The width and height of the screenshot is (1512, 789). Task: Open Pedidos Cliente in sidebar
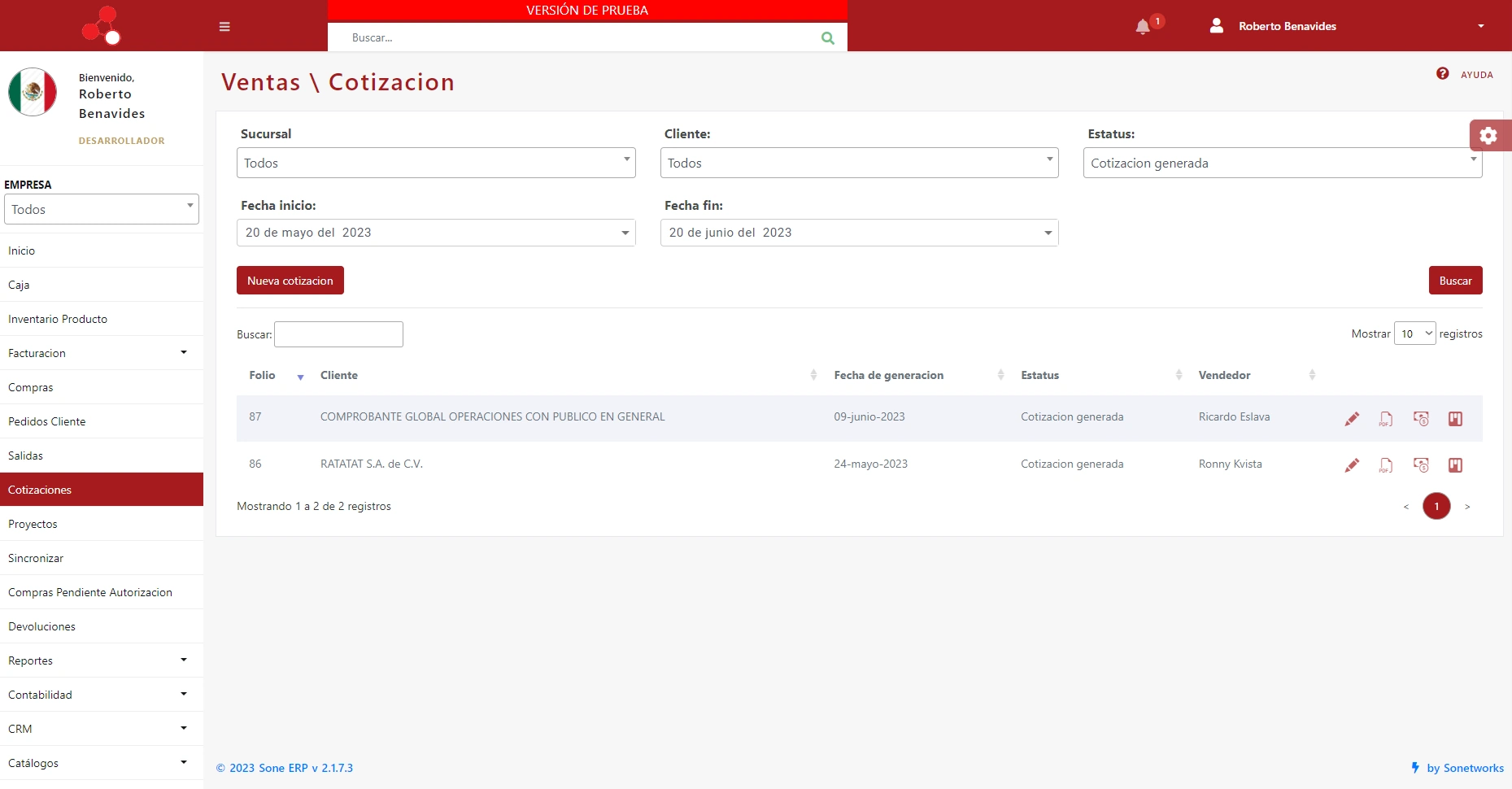point(102,421)
